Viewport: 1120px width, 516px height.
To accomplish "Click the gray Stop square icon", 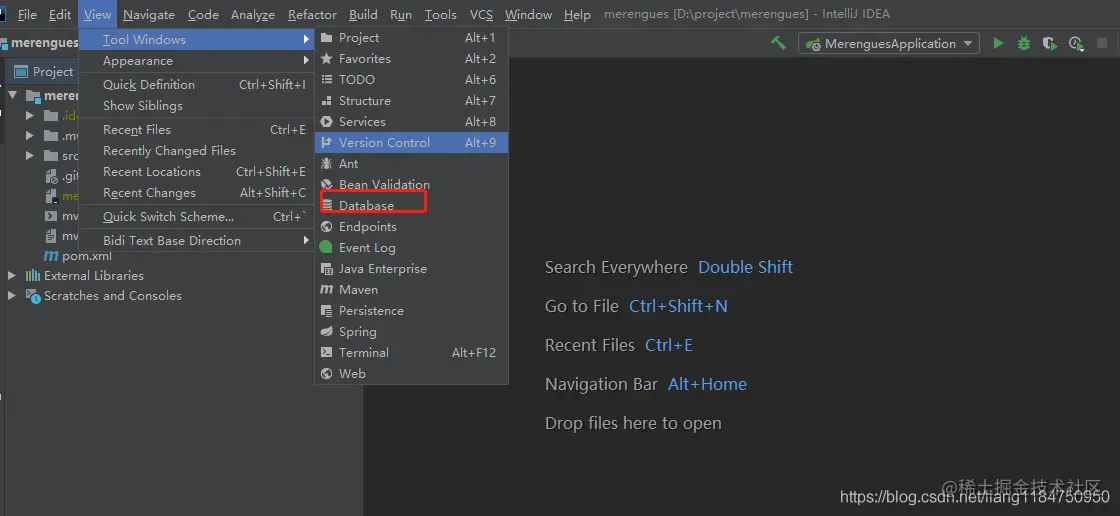I will click(x=1101, y=44).
